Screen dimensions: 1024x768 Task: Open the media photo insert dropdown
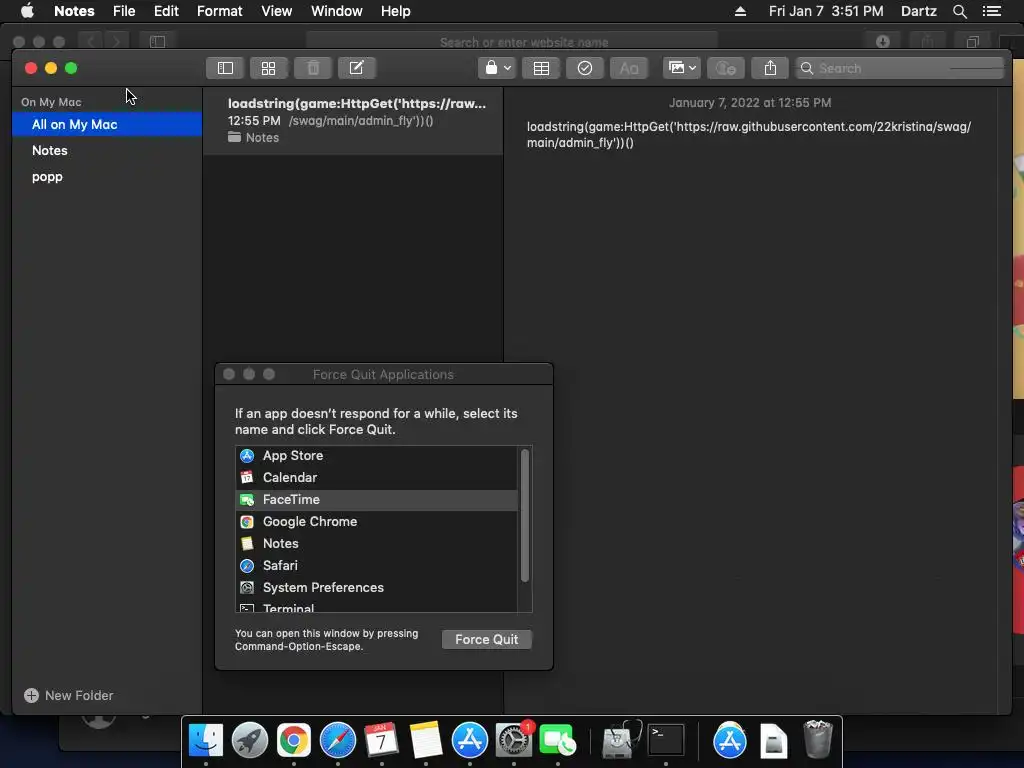pos(682,68)
